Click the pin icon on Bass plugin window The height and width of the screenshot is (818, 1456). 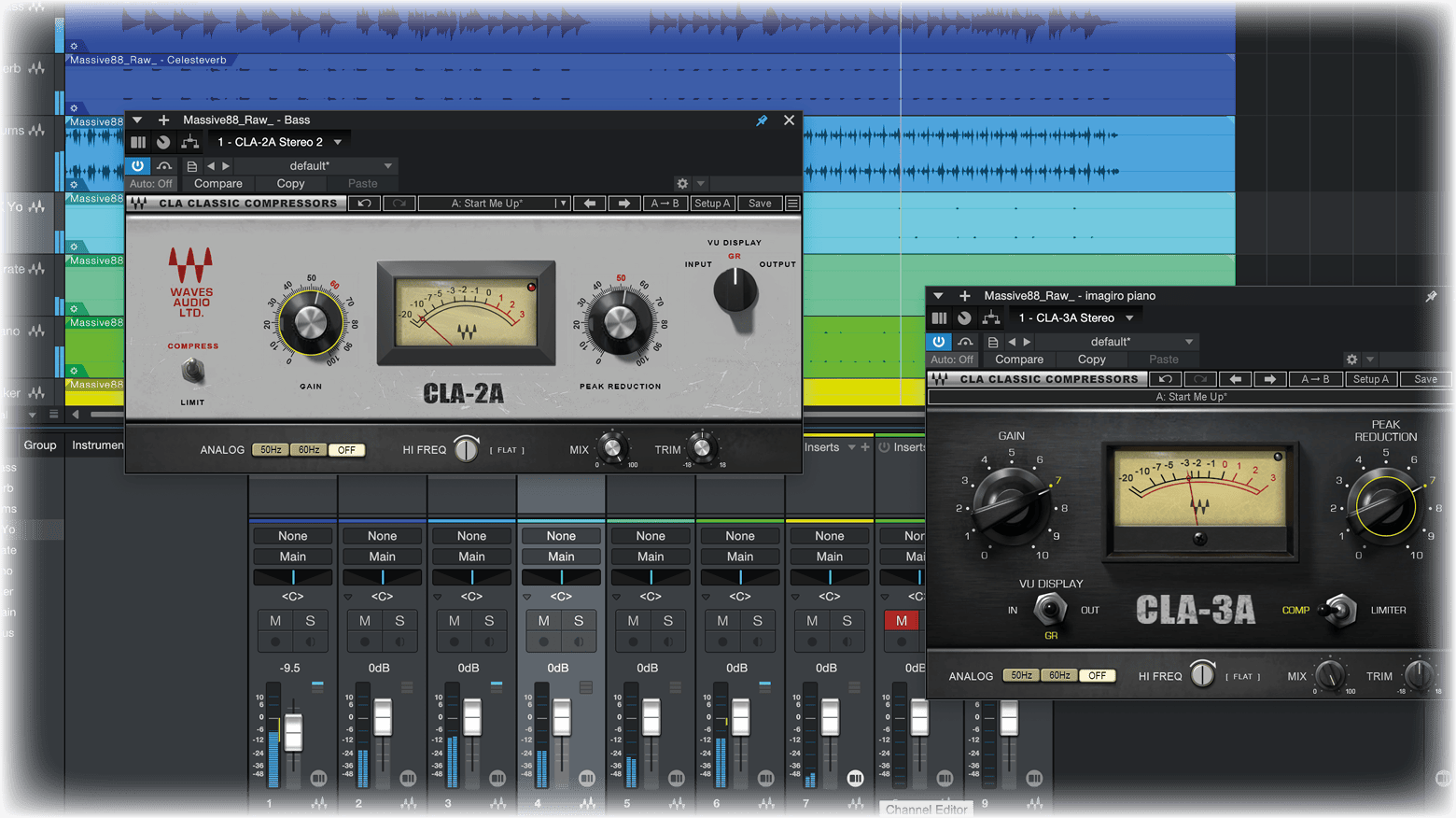coord(762,120)
